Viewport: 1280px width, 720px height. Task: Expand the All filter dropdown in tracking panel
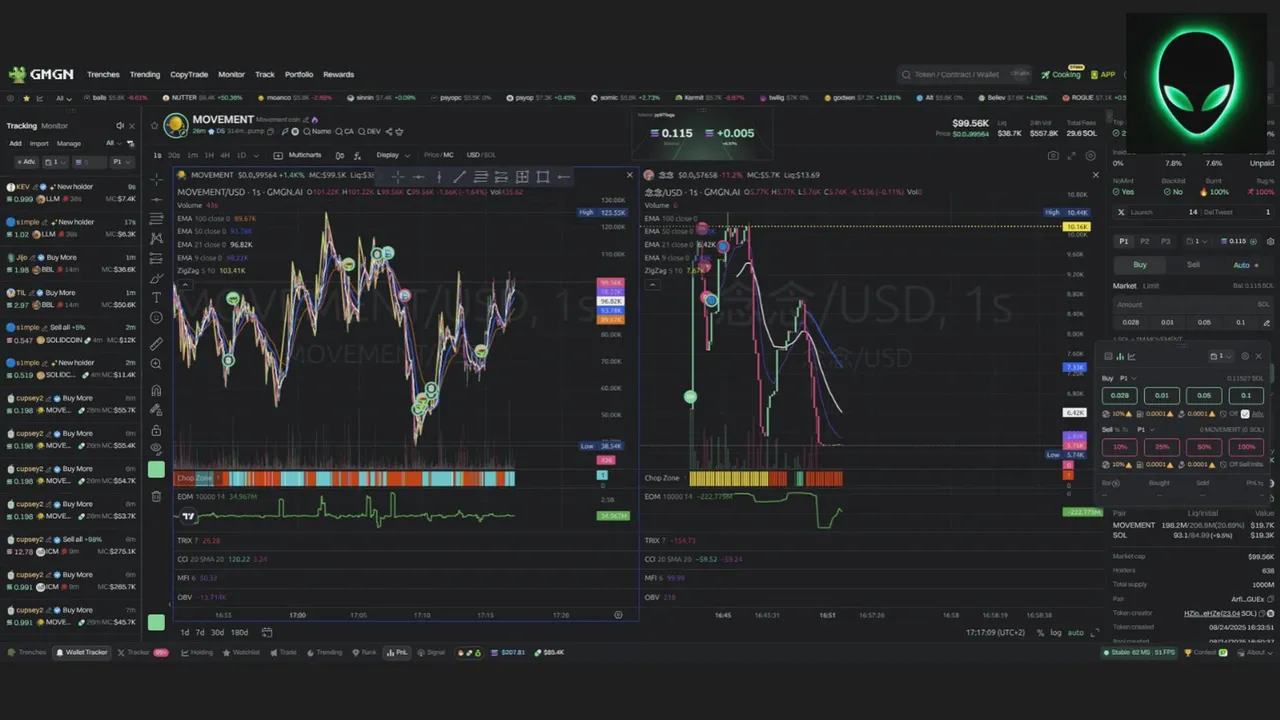[113, 143]
